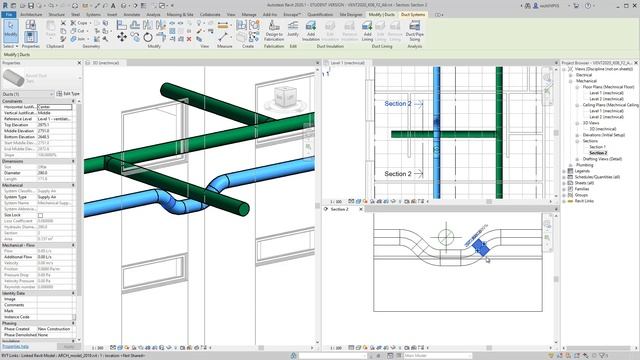Expand the Plumbing node in Project Browser
640x360 pixels.
pos(571,165)
